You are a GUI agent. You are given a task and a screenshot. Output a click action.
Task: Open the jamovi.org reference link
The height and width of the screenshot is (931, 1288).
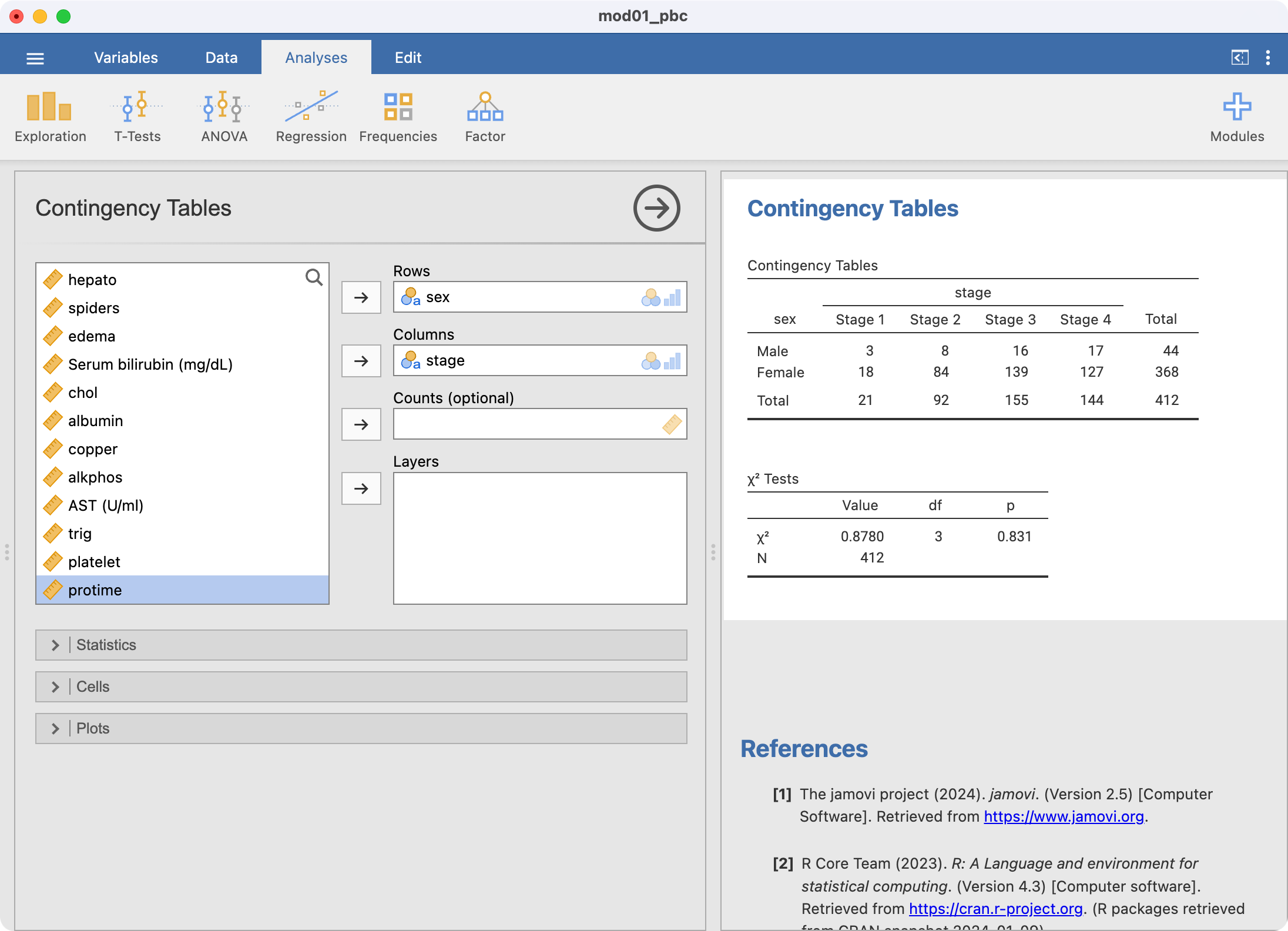[1064, 816]
